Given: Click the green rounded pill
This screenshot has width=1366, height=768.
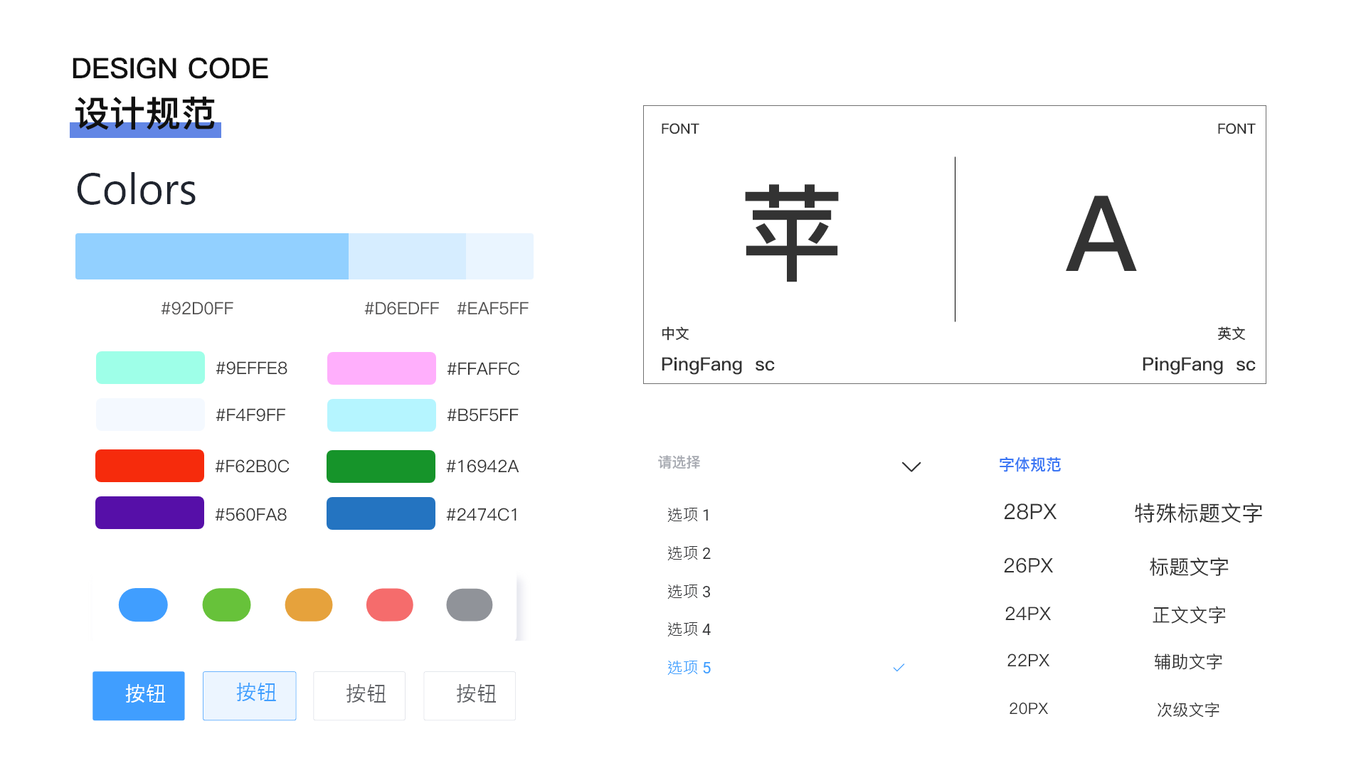Looking at the screenshot, I should pos(227,605).
